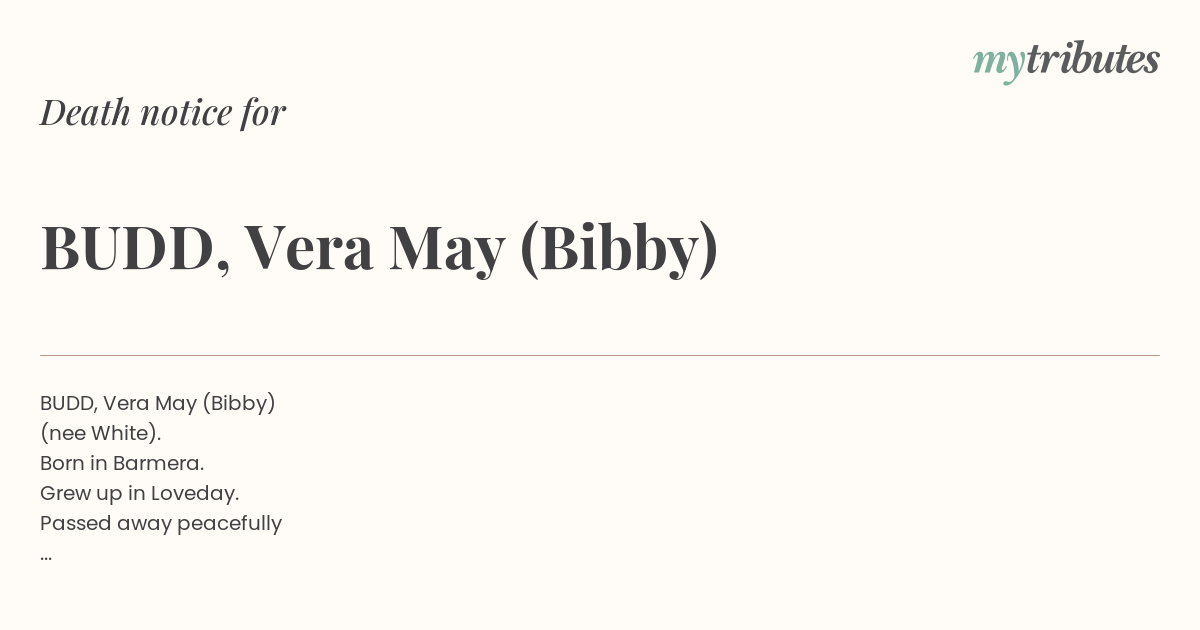Select the "Death notice for" italic caption

163,113
